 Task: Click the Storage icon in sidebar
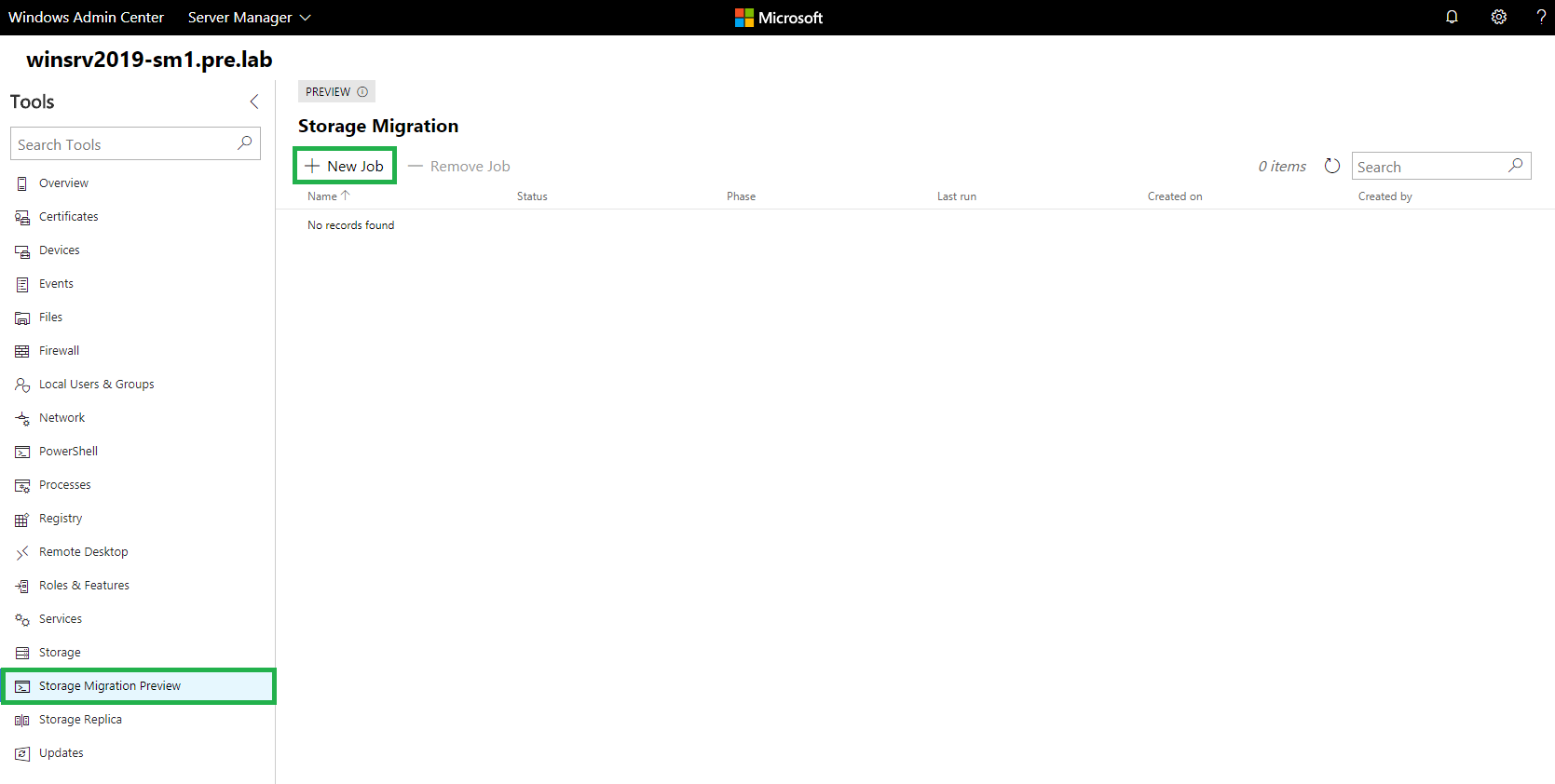coord(22,653)
